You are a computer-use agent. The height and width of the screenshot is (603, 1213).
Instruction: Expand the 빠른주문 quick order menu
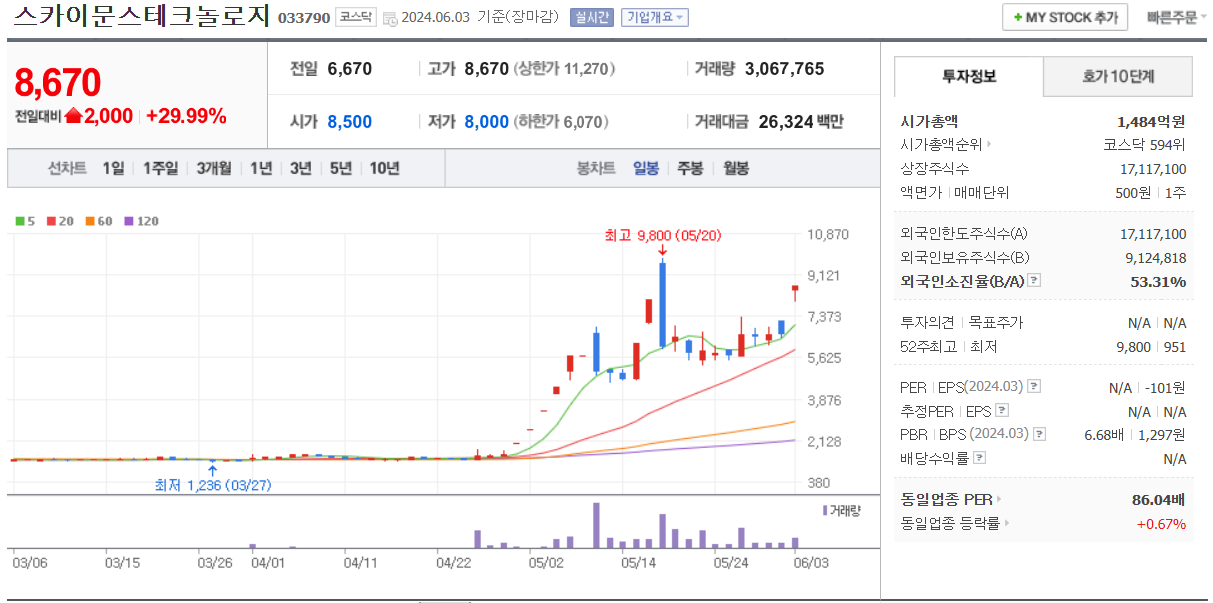pyautogui.click(x=1176, y=18)
